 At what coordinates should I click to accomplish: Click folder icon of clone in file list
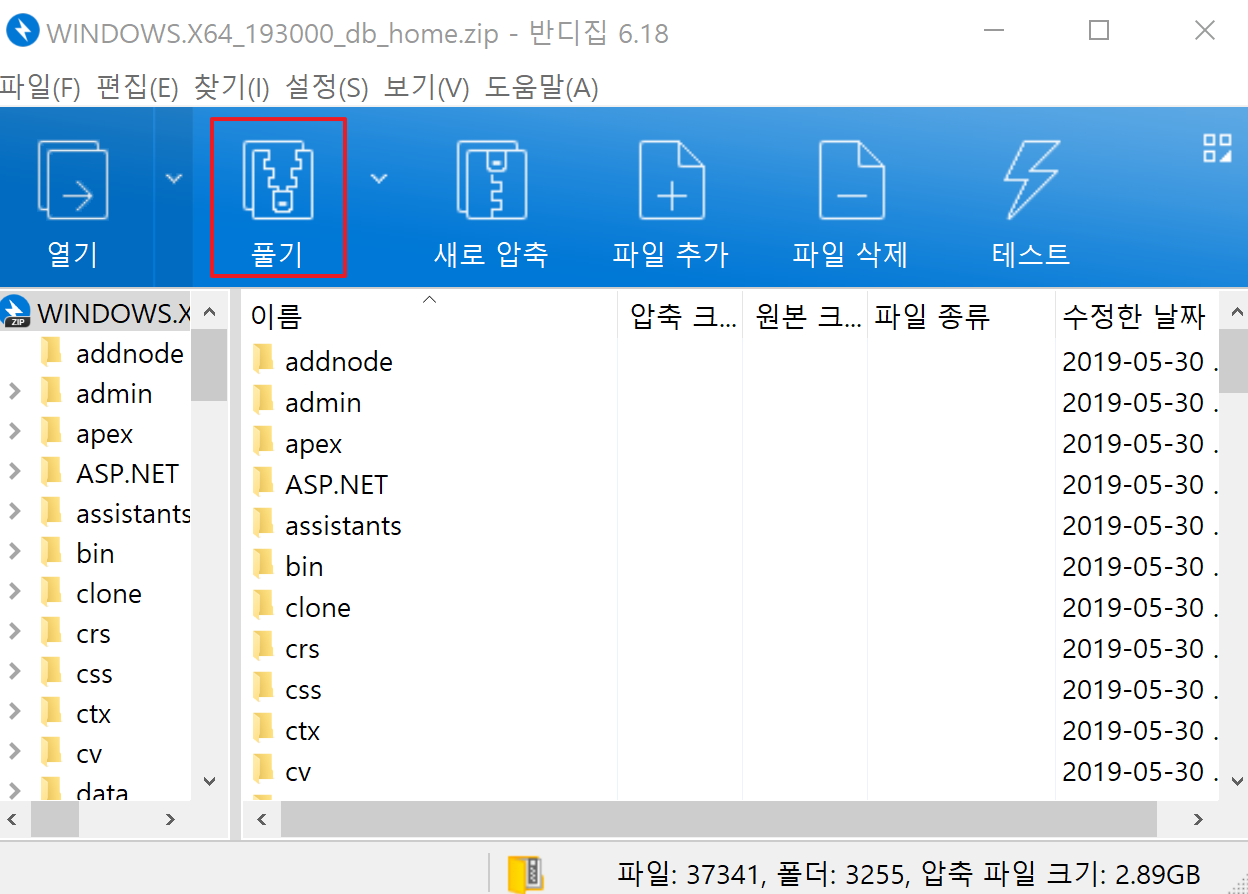(263, 607)
